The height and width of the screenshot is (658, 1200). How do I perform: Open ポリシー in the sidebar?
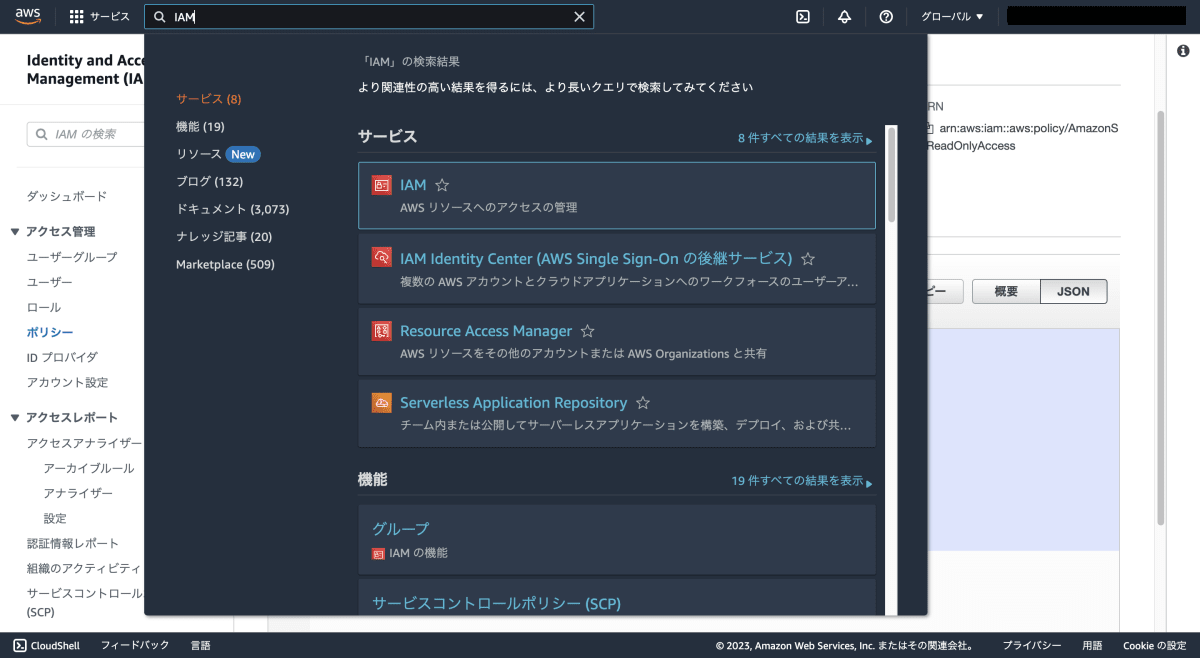pos(50,332)
